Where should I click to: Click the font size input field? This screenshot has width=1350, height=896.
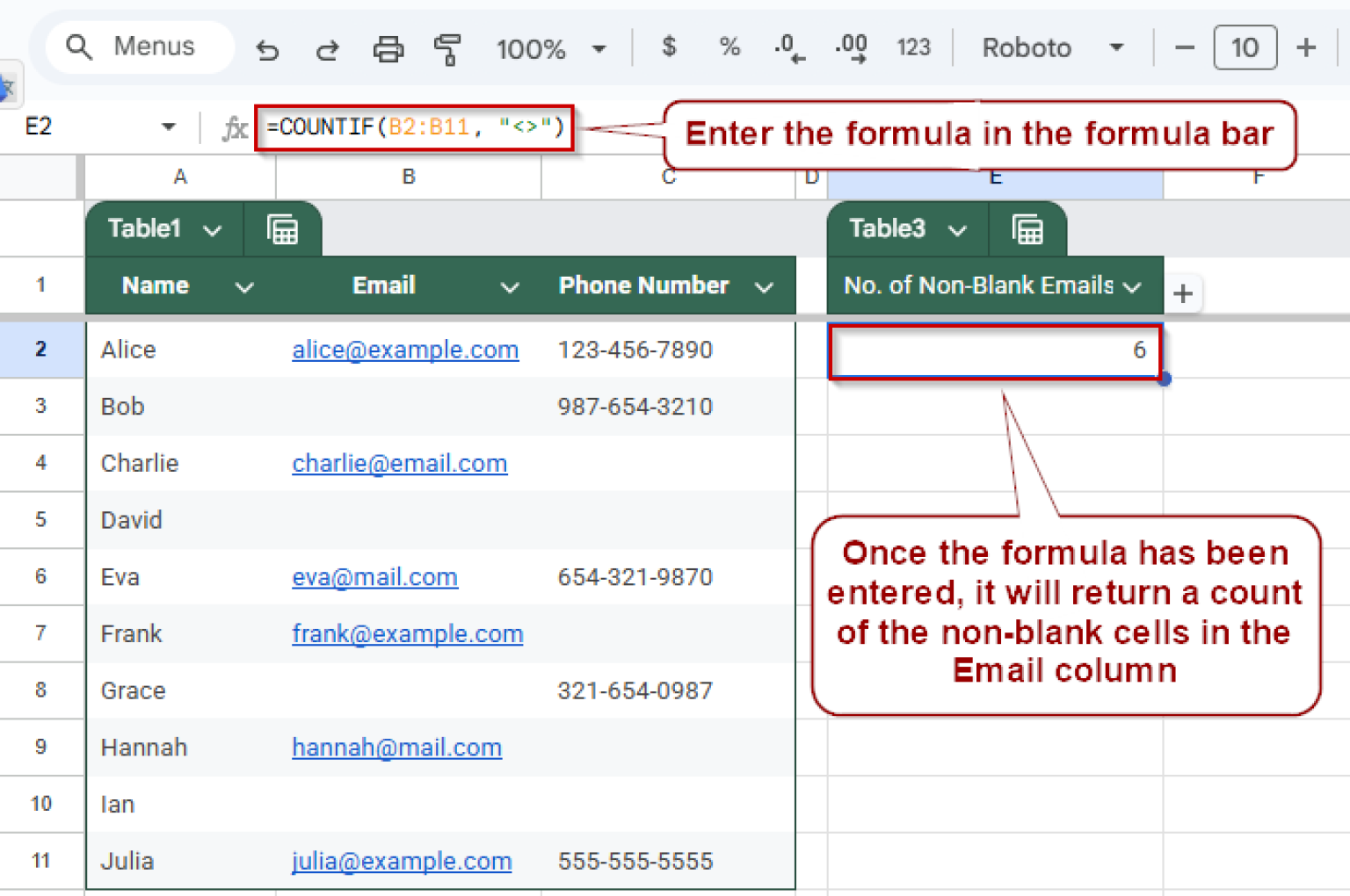pos(1245,48)
